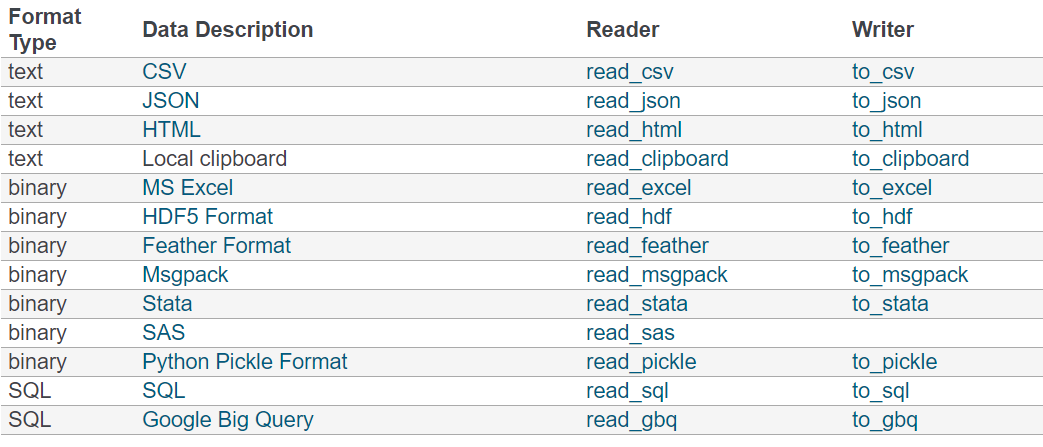Open the read_csv reader link

click(630, 72)
